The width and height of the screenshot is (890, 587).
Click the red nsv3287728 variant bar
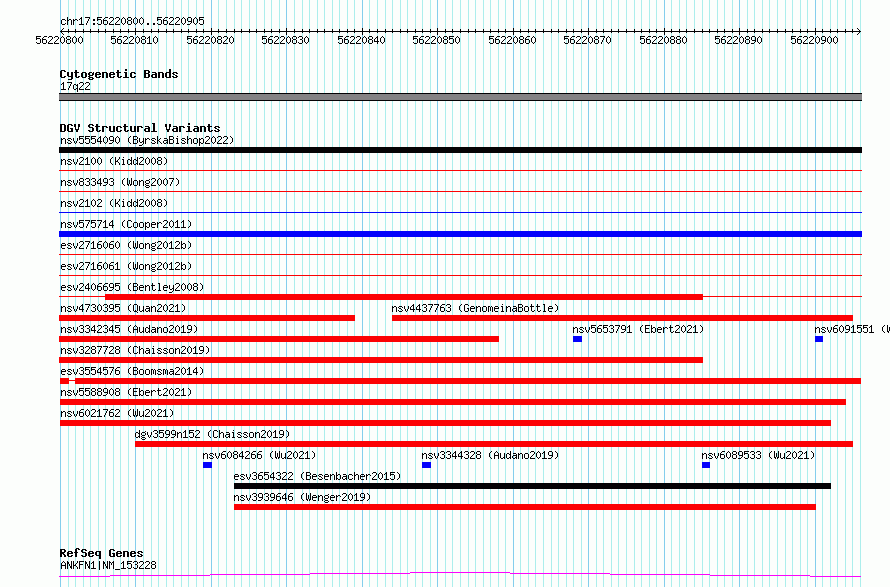point(381,360)
